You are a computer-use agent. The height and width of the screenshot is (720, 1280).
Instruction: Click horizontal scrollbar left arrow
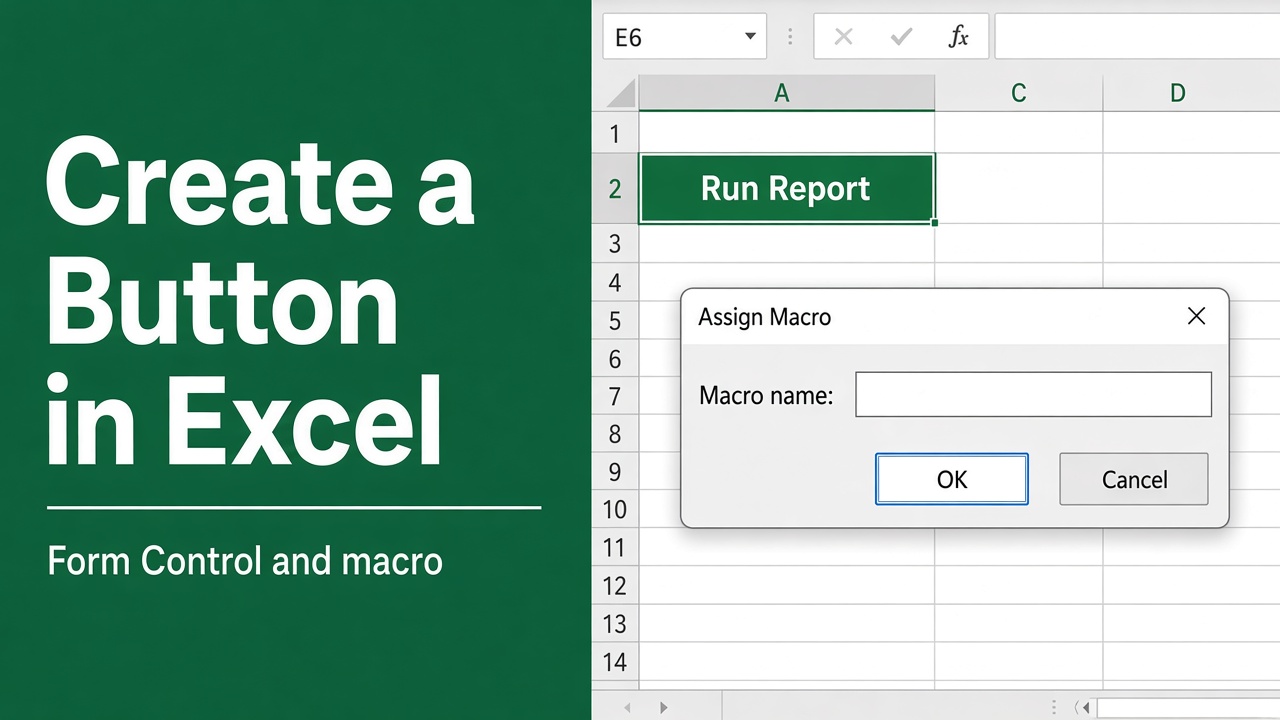click(x=1085, y=707)
